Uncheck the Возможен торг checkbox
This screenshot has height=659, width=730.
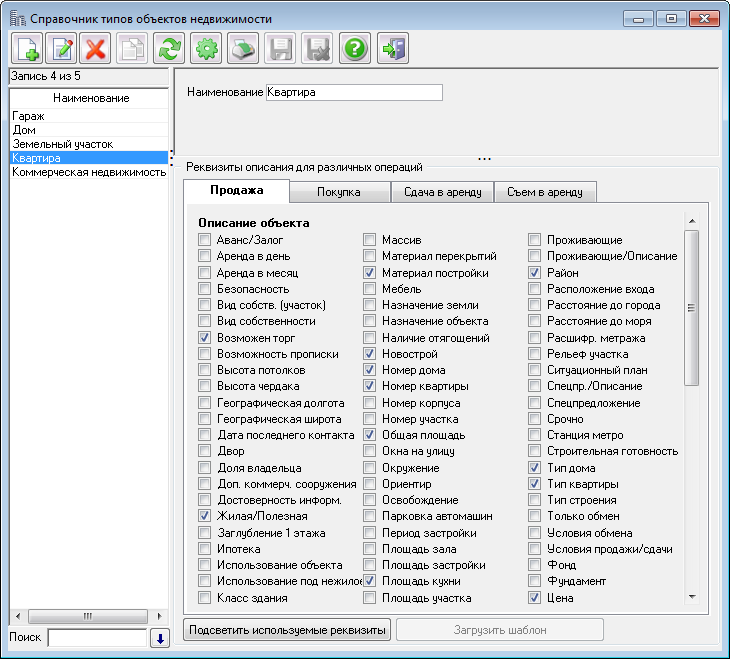pyautogui.click(x=205, y=338)
